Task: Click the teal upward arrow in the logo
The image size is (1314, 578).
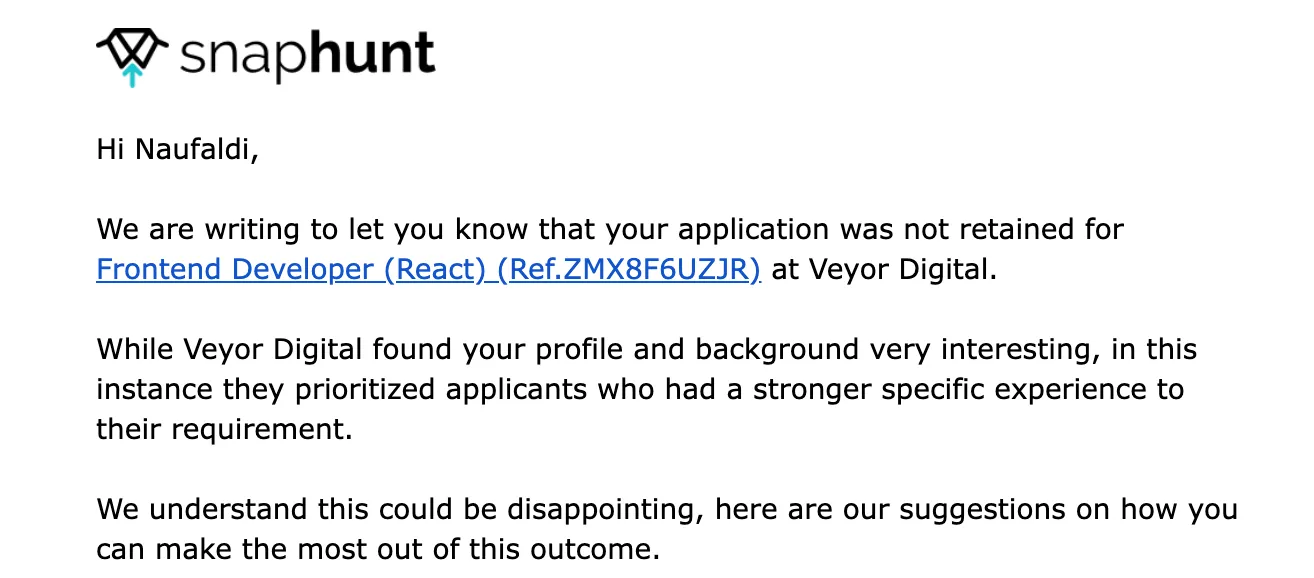Action: click(x=132, y=75)
